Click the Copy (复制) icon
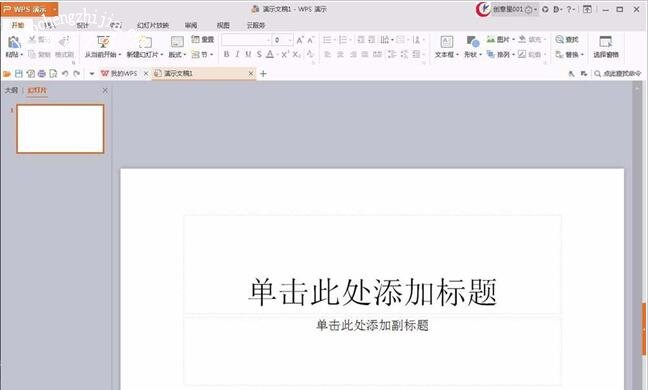The image size is (648, 390). pyautogui.click(x=32, y=54)
